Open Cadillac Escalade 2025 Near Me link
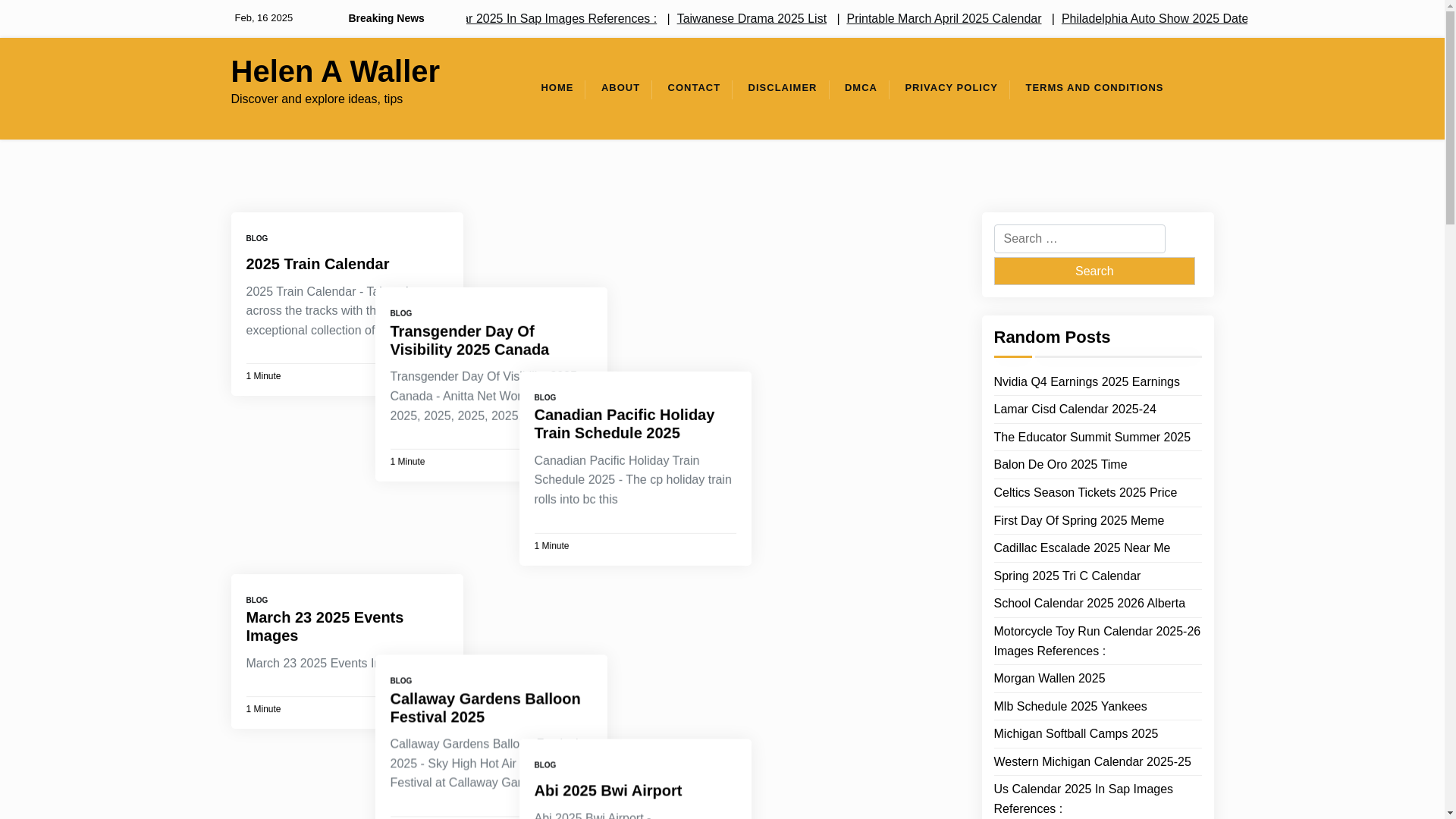This screenshot has width=1456, height=819. [x=1081, y=548]
